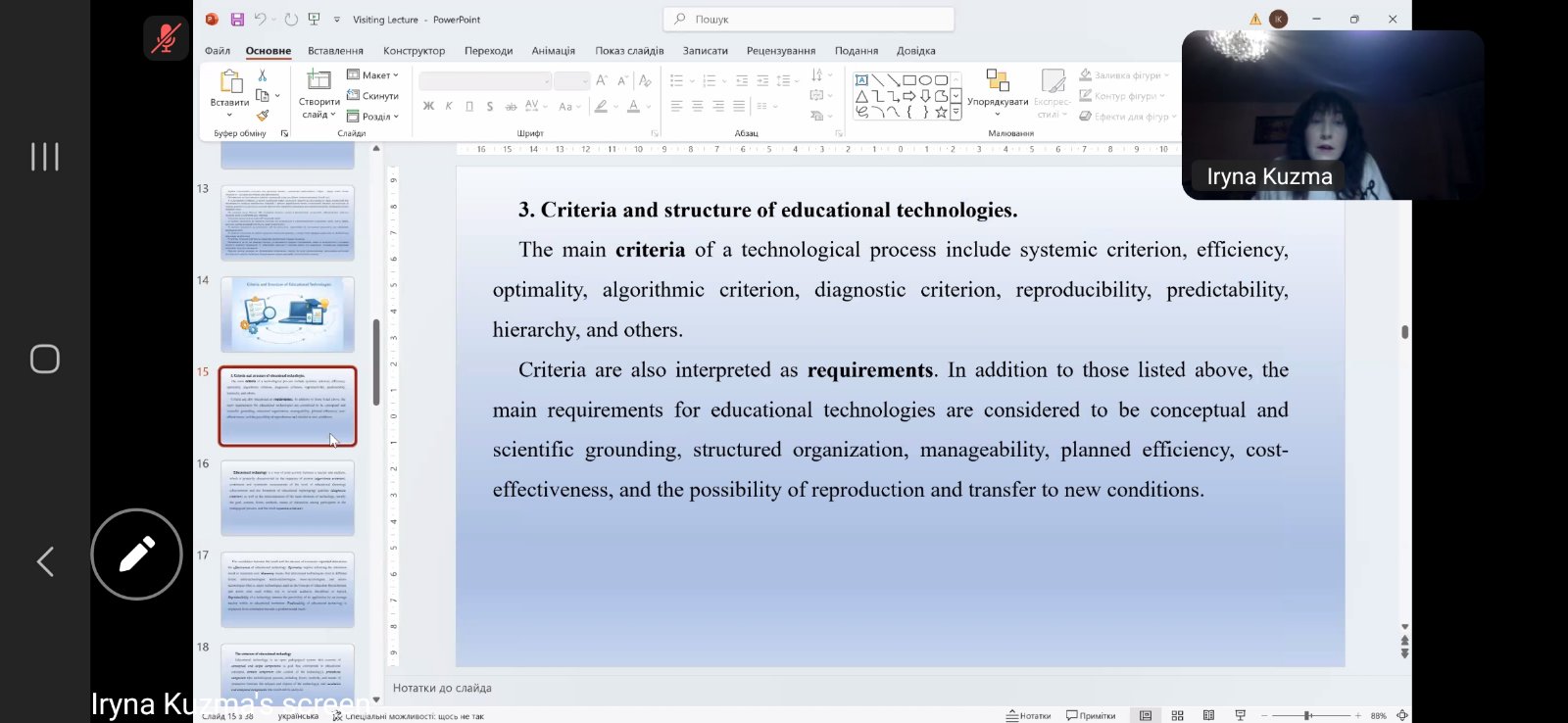Click Increase Font Size icon

click(x=602, y=80)
